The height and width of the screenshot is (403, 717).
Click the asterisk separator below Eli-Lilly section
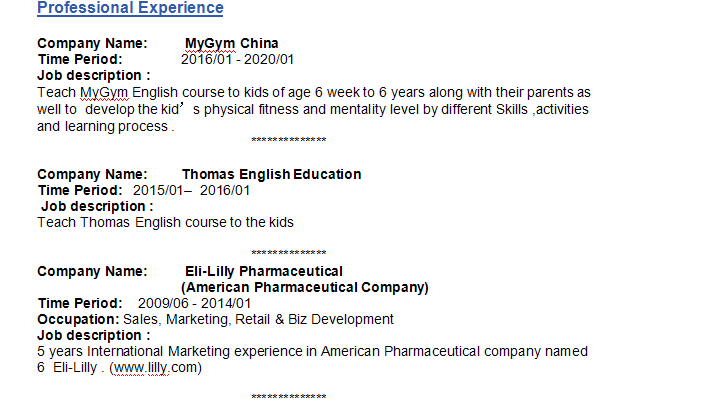[288, 398]
